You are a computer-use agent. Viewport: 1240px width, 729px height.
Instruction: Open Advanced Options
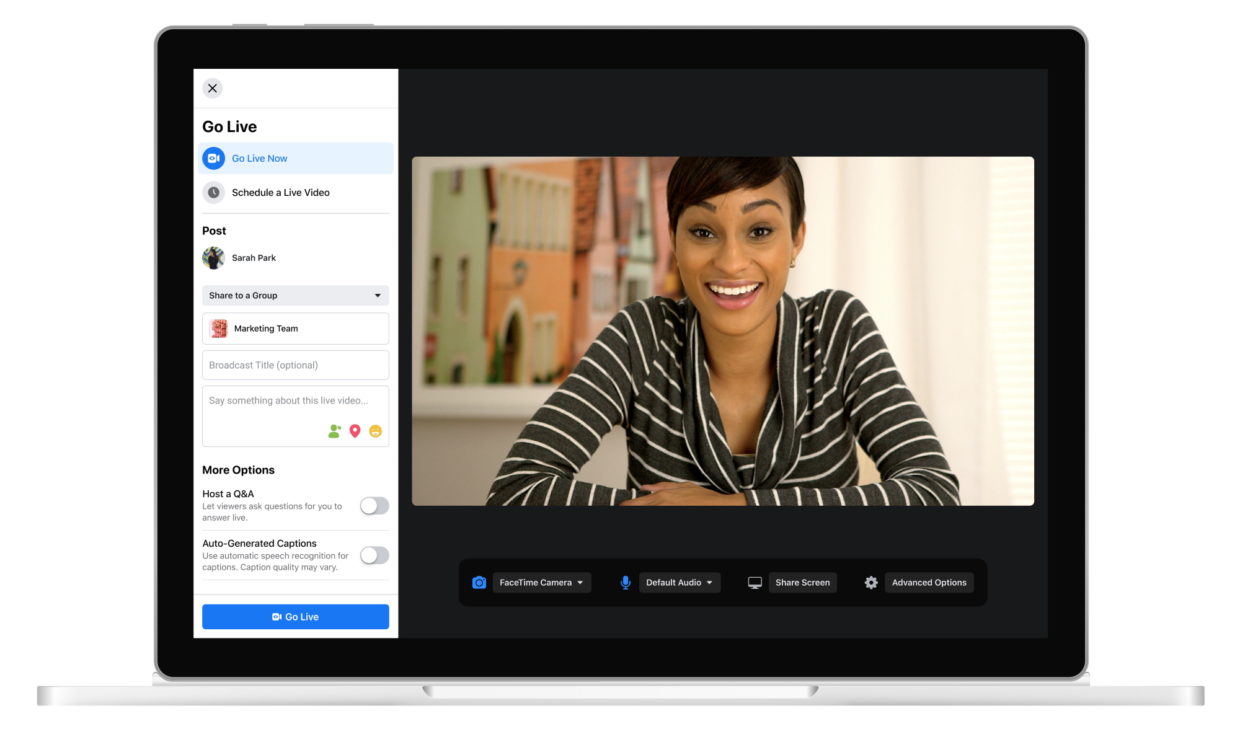pyautogui.click(x=930, y=582)
